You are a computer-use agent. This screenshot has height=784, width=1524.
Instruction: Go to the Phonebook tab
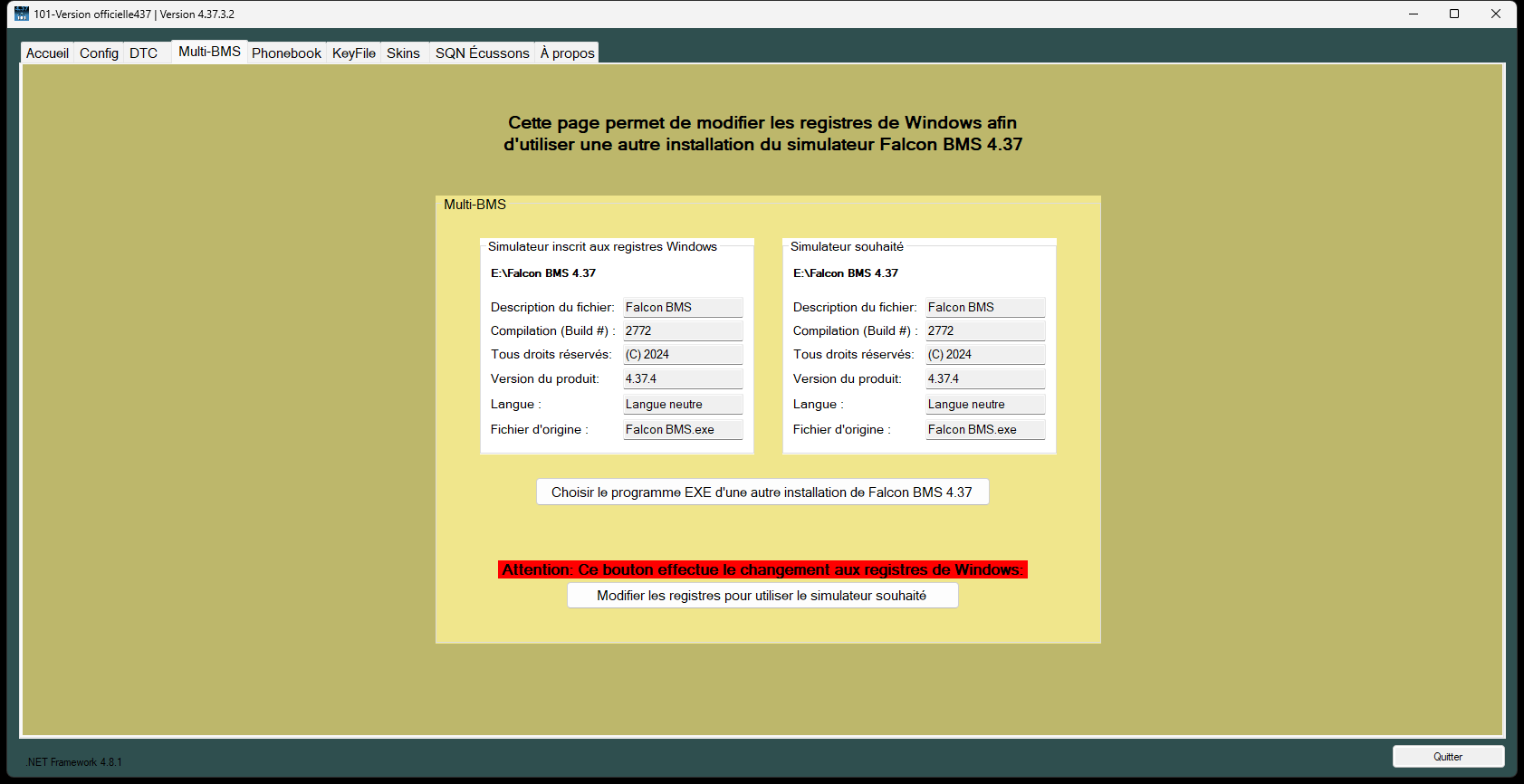[286, 53]
